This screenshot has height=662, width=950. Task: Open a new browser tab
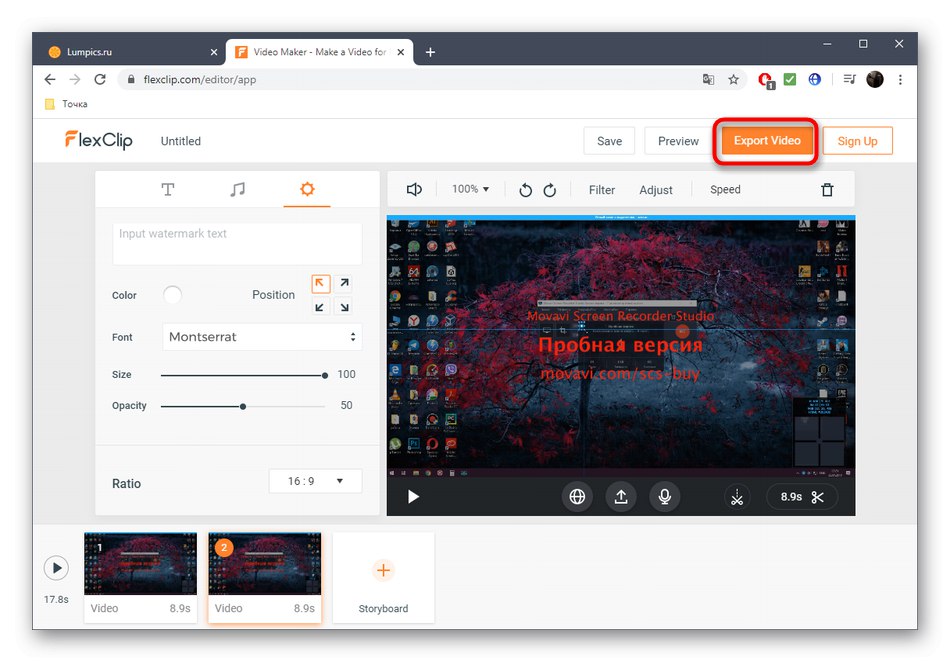tap(430, 52)
